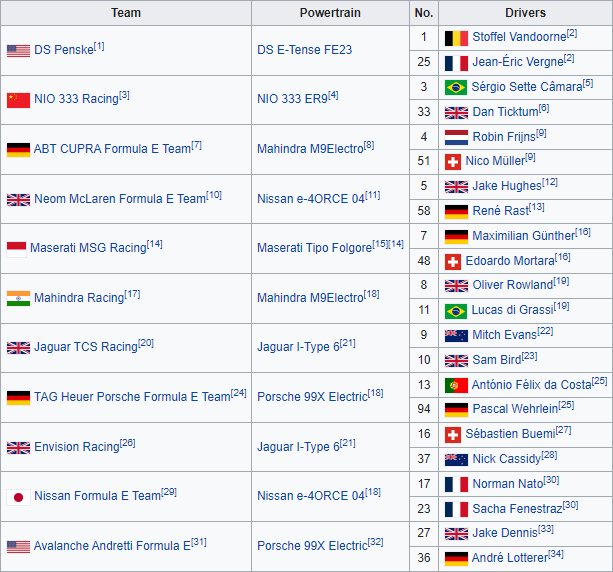Select car number 94 cell
613x572 pixels.
pos(424,409)
